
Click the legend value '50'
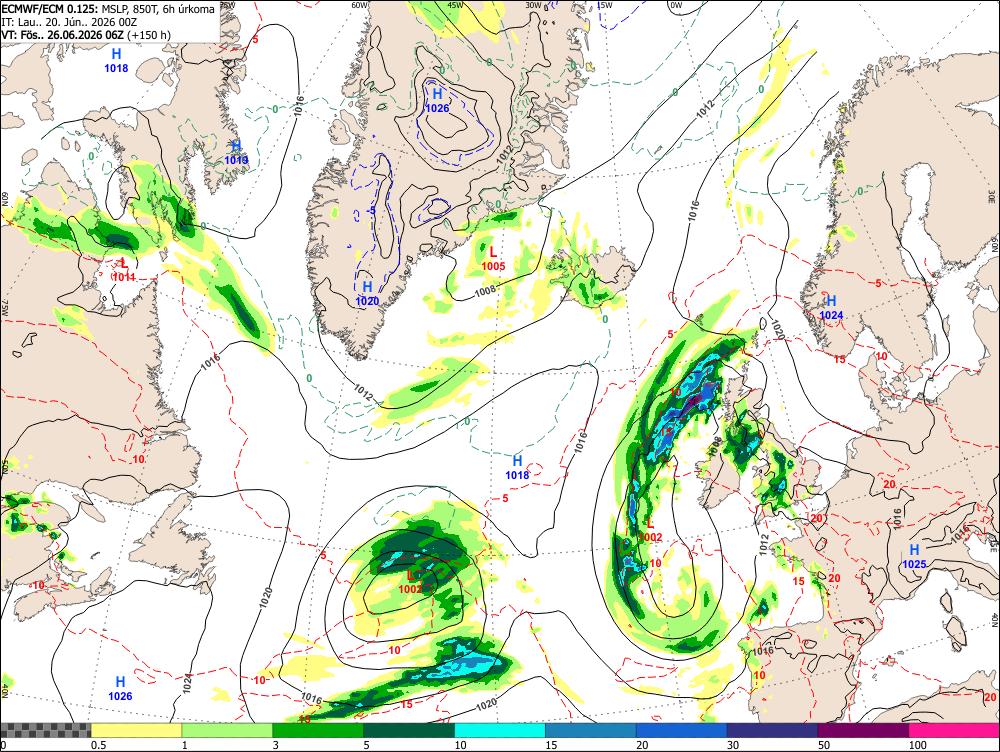pos(824,745)
